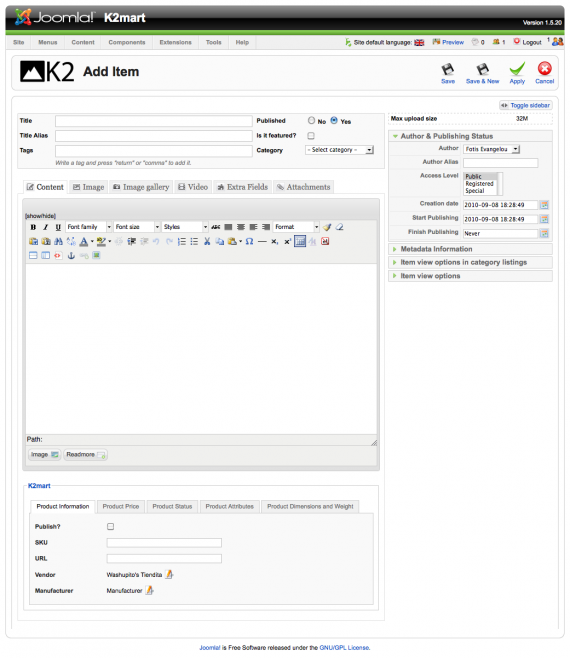
Task: Switch to the Image gallery tab
Action: [141, 187]
